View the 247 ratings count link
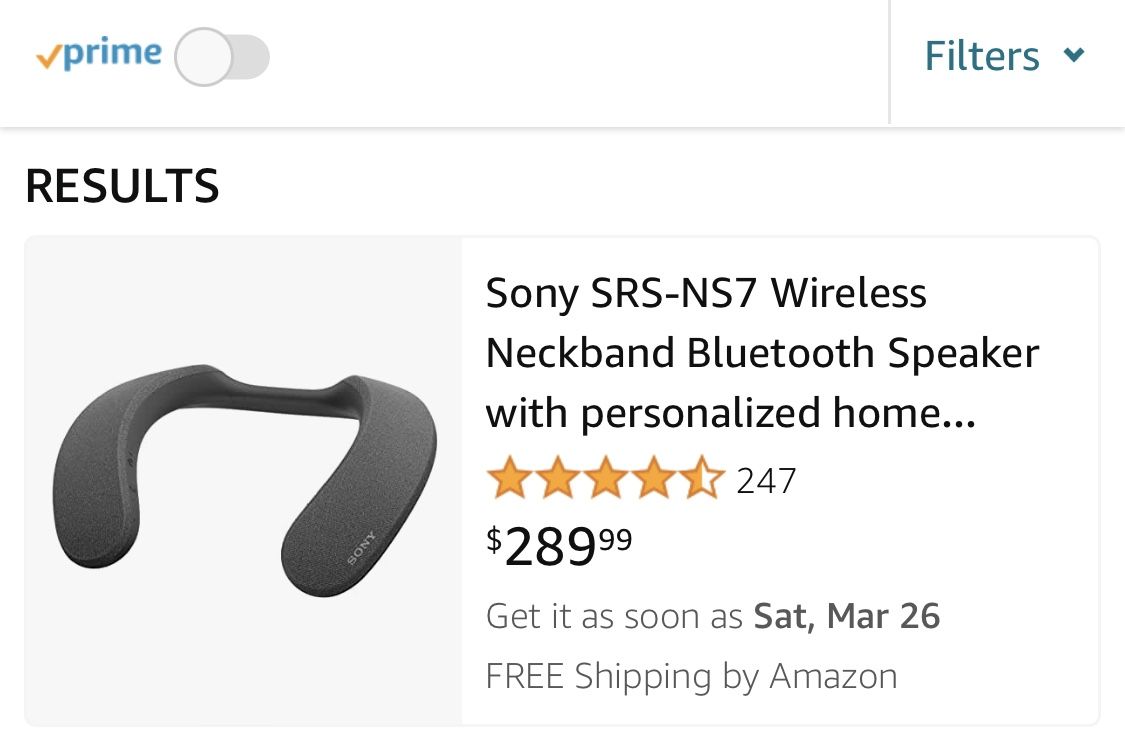The image size is (1125, 734). pos(766,480)
